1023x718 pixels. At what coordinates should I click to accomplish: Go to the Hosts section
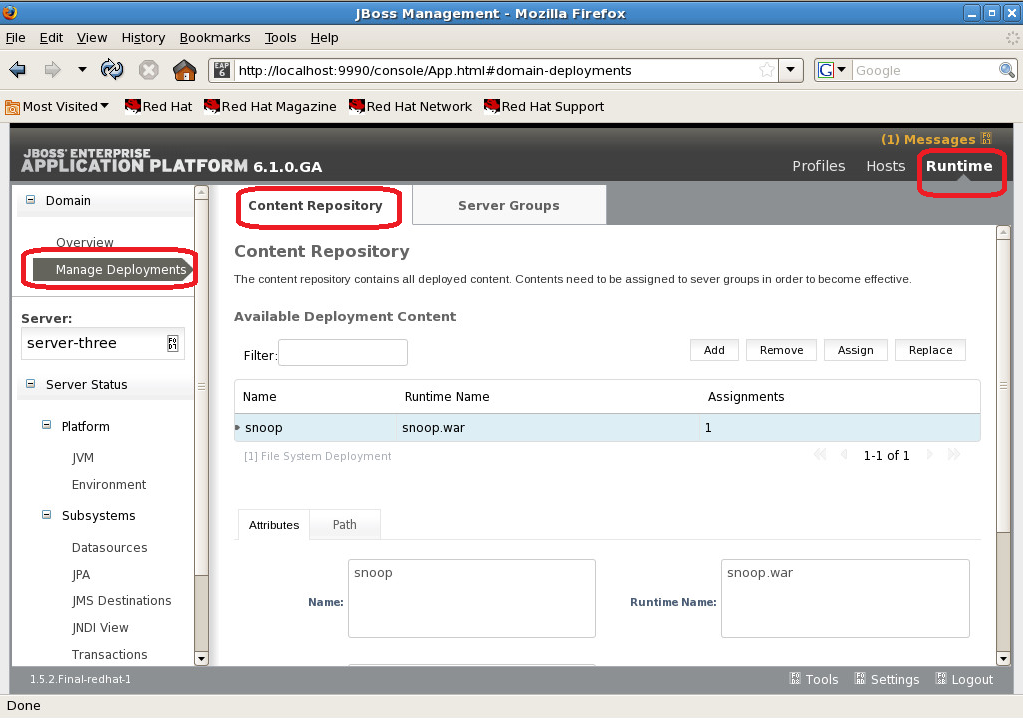(x=885, y=166)
